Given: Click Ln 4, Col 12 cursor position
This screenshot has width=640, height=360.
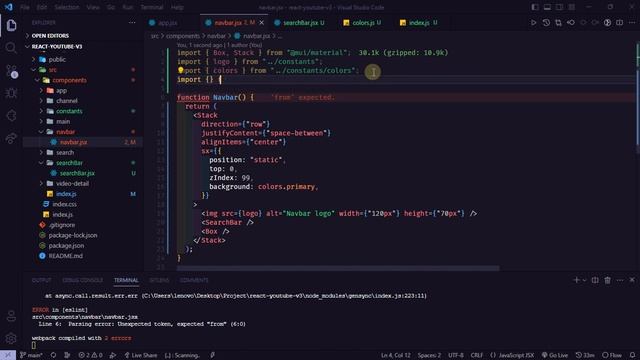Looking at the screenshot, I should pyautogui.click(x=396, y=355).
